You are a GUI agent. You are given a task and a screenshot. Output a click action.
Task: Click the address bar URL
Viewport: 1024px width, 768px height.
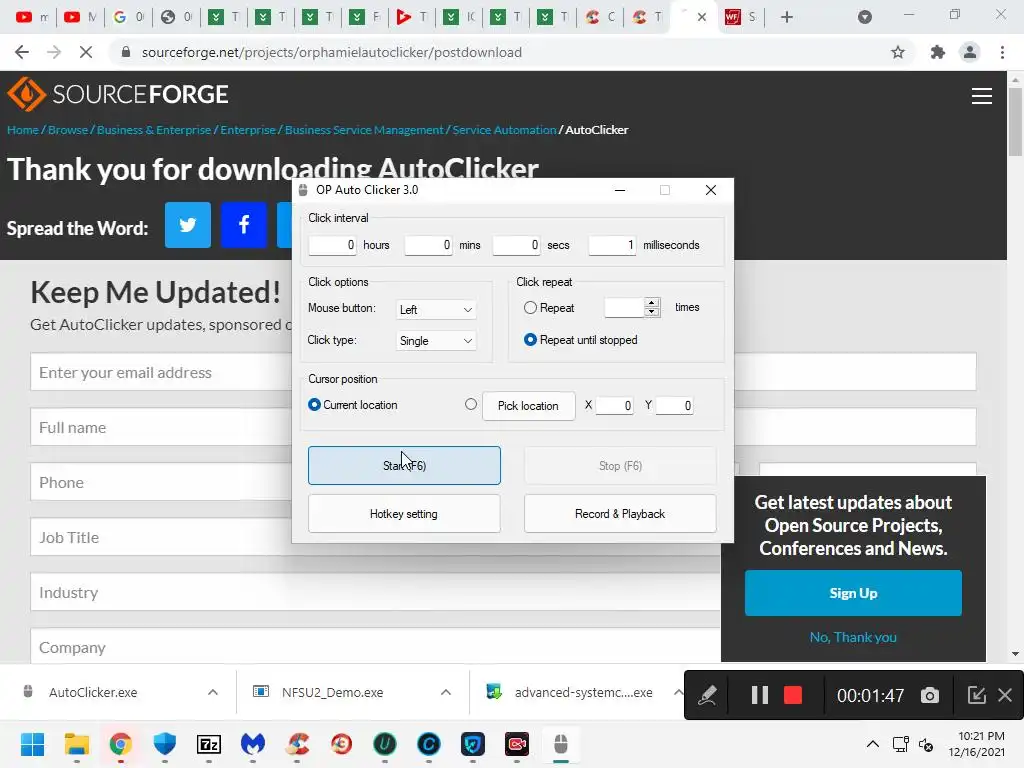tap(332, 52)
